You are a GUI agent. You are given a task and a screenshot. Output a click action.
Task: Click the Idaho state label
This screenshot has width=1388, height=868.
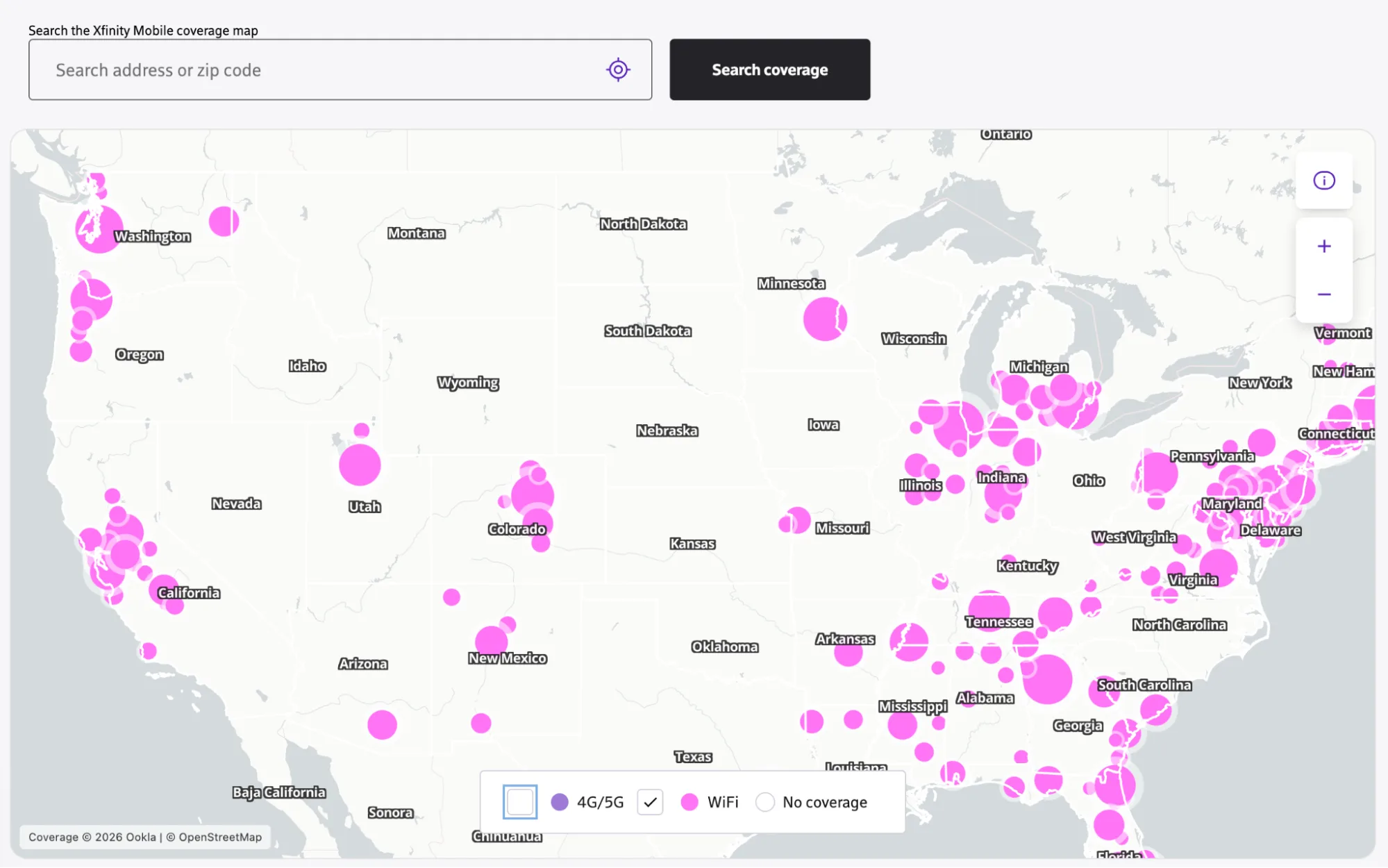pyautogui.click(x=307, y=366)
